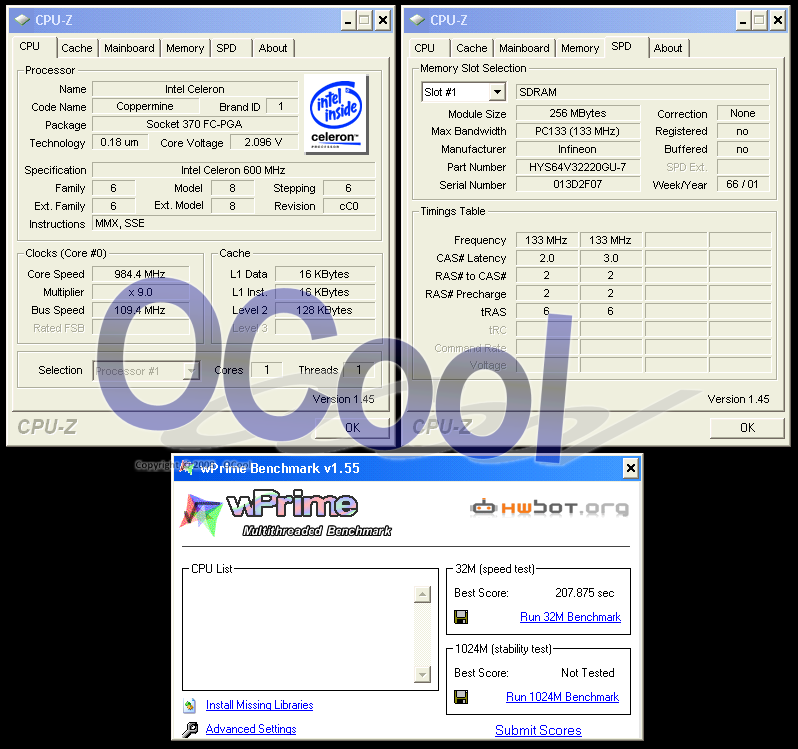
Task: Click the Part Number HYS64V32220GU-7
Action: (x=578, y=167)
